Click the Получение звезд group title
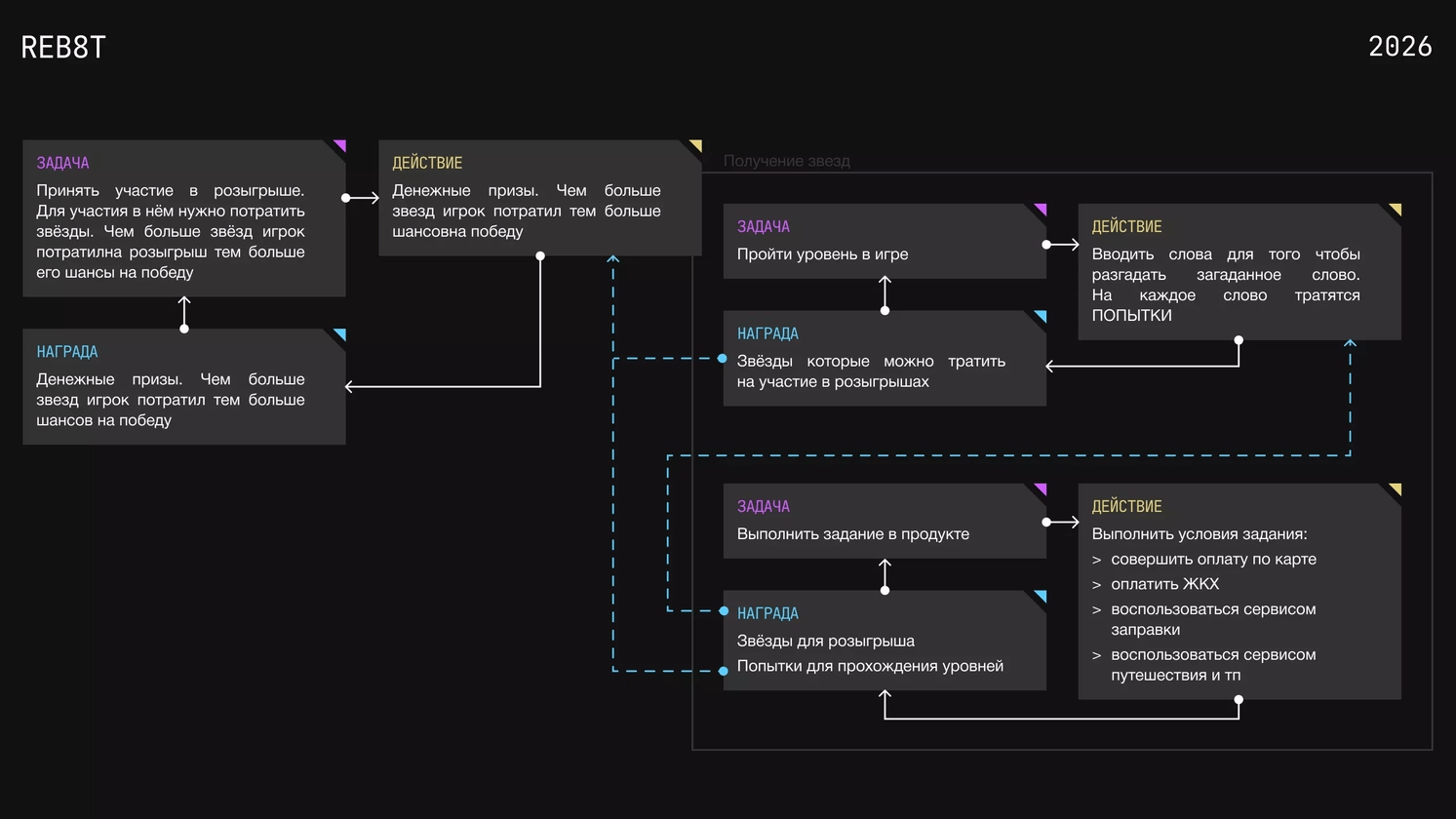1456x819 pixels. [x=786, y=161]
